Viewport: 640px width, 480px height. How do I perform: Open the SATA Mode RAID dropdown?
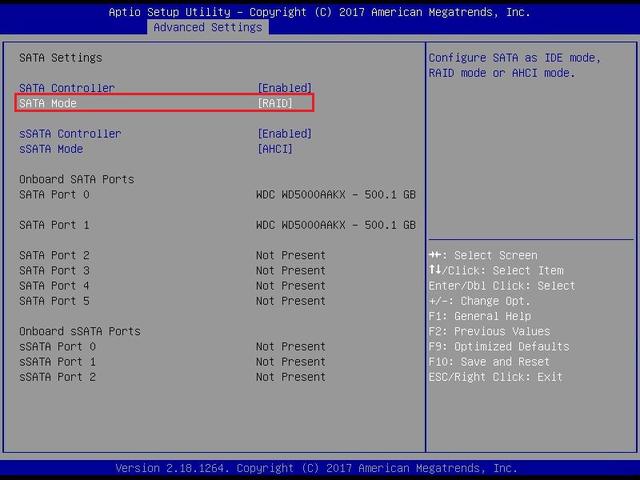click(x=275, y=103)
